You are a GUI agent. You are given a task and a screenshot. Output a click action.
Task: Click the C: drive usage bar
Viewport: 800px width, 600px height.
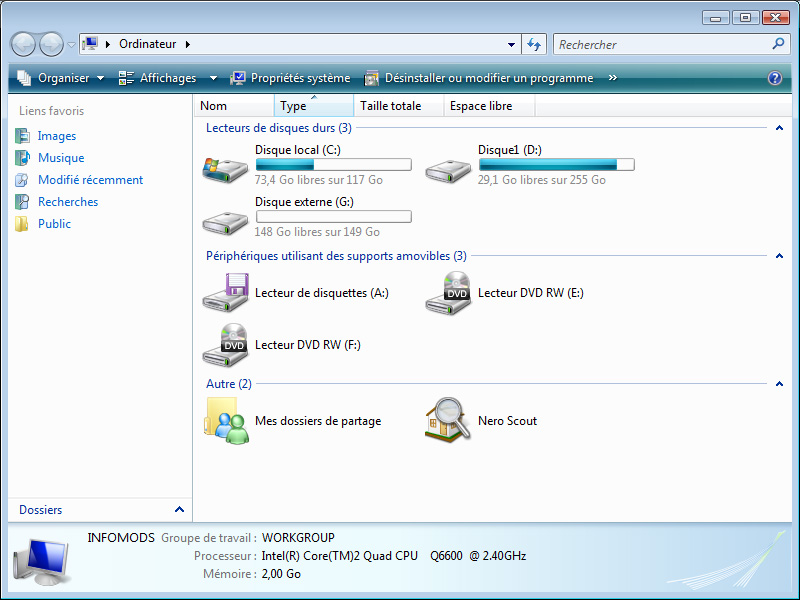tap(334, 164)
